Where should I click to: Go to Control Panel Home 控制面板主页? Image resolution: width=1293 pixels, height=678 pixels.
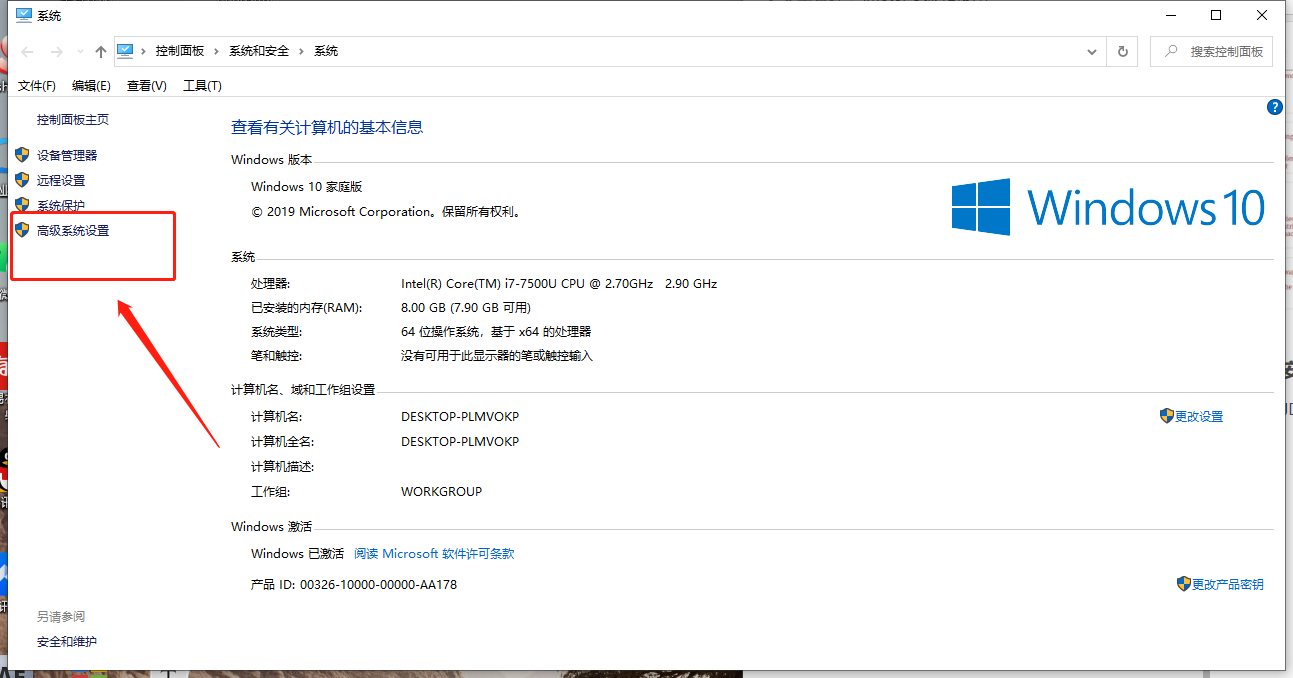pos(73,119)
